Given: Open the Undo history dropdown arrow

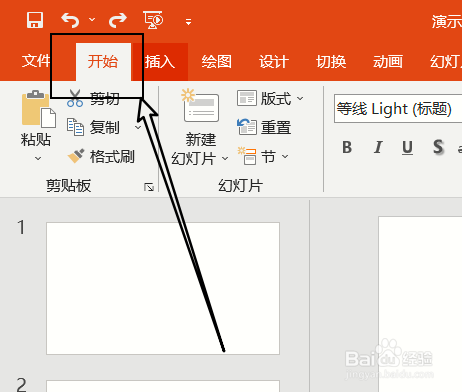Looking at the screenshot, I should point(92,20).
